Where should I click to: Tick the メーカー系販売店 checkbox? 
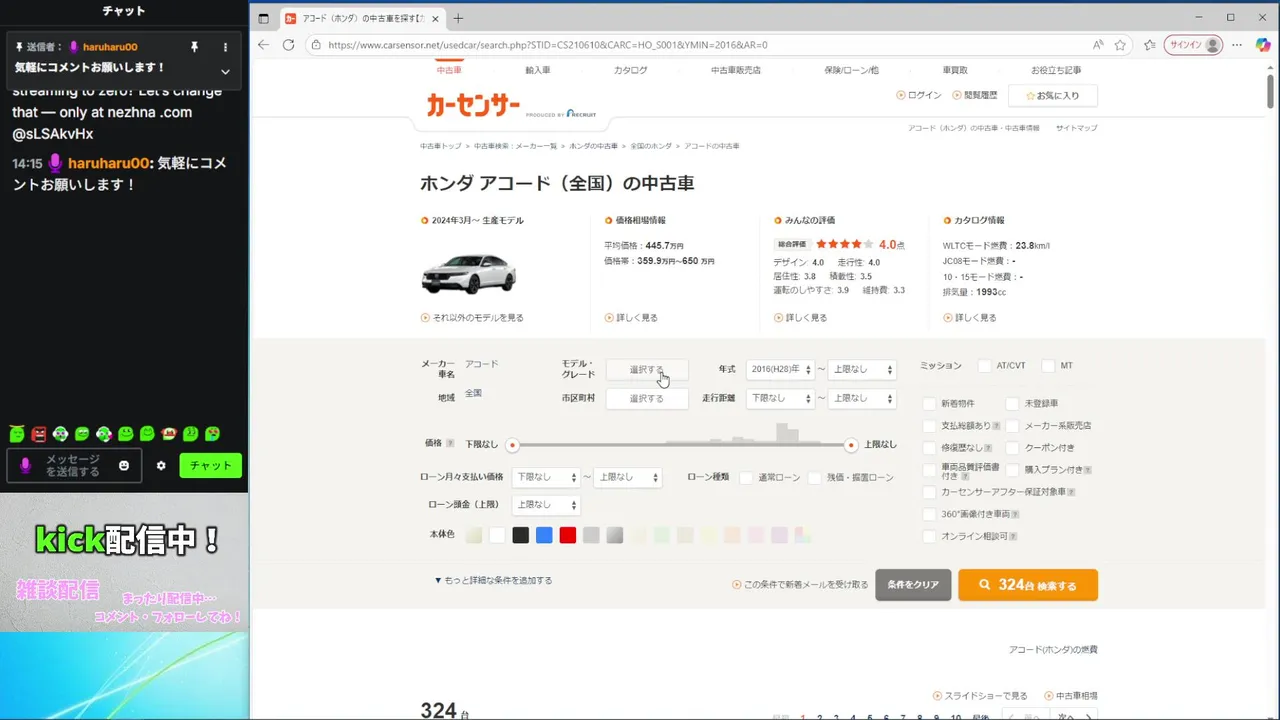[1014, 426]
